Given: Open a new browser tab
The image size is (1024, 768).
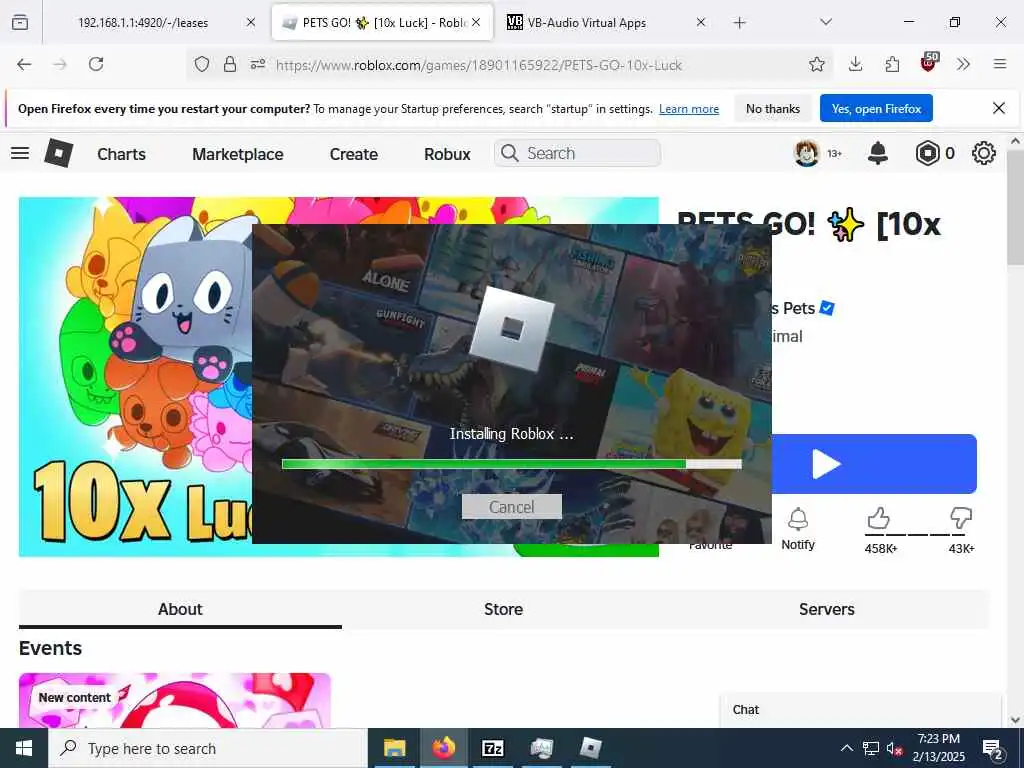Looking at the screenshot, I should tap(739, 22).
